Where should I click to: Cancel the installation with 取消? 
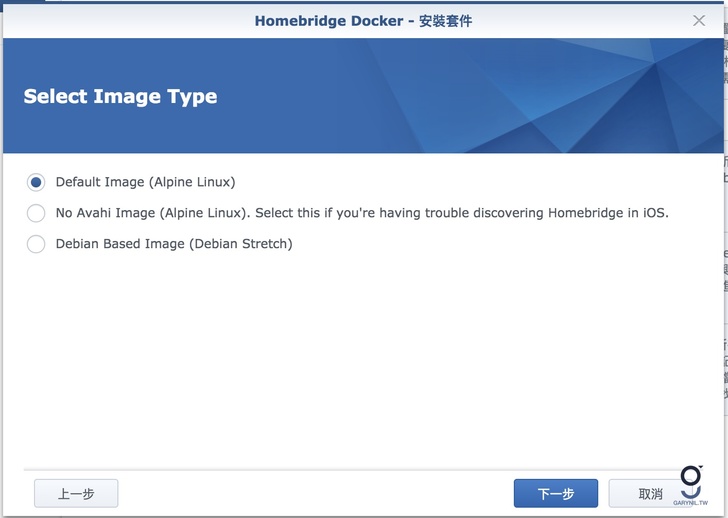tap(650, 493)
